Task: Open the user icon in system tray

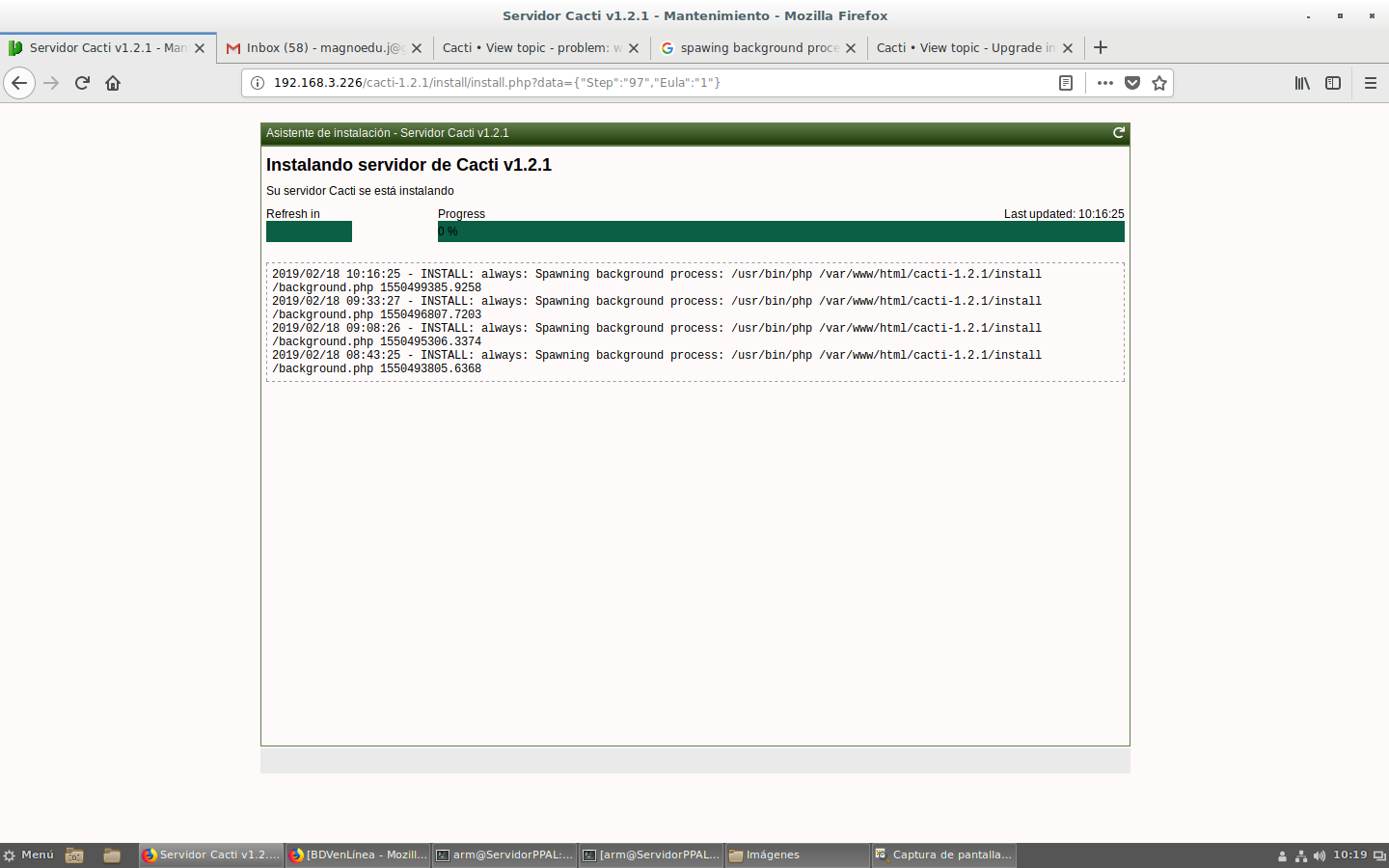Action: coord(1282,855)
